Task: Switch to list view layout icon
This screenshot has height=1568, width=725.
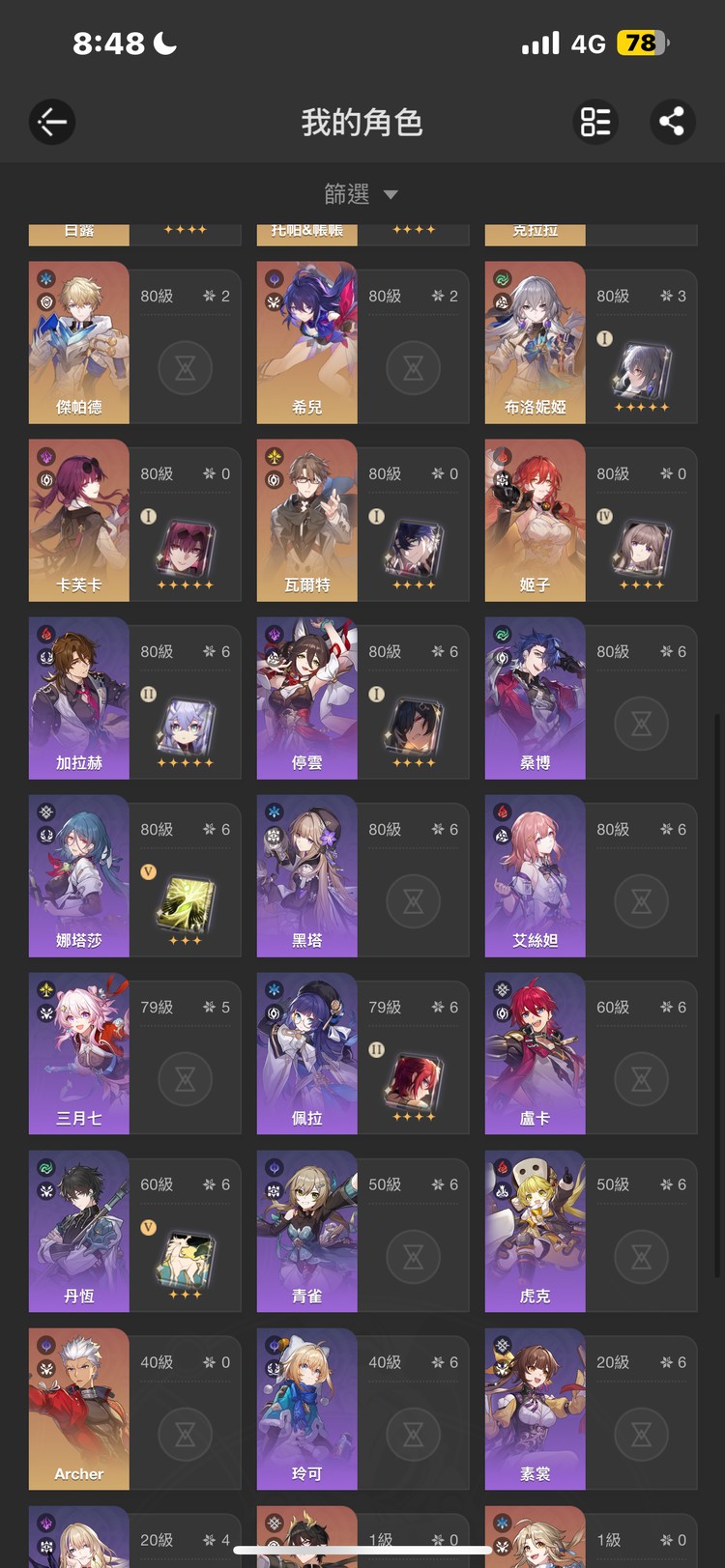Action: click(595, 122)
